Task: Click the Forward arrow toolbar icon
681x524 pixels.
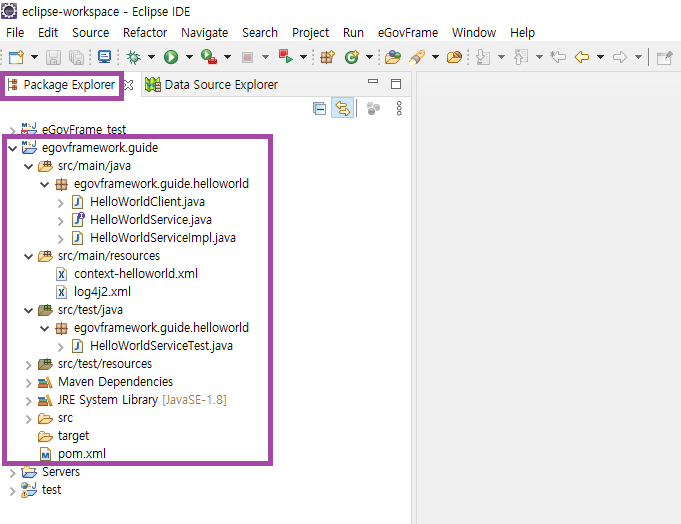Action: (x=620, y=57)
